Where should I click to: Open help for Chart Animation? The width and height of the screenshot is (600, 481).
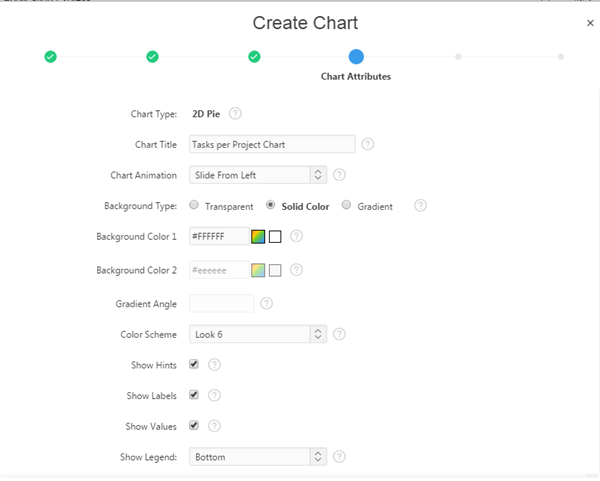[339, 175]
